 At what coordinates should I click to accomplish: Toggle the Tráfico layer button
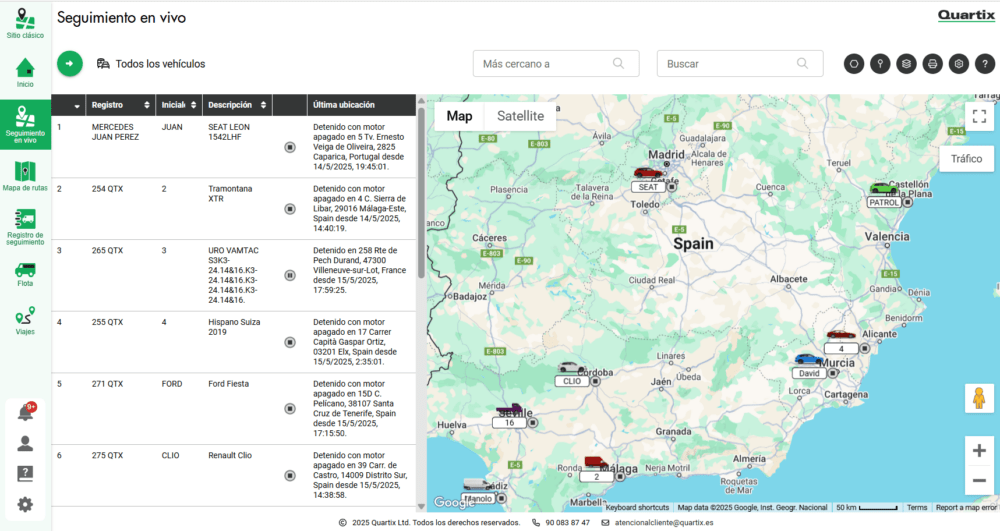click(966, 159)
